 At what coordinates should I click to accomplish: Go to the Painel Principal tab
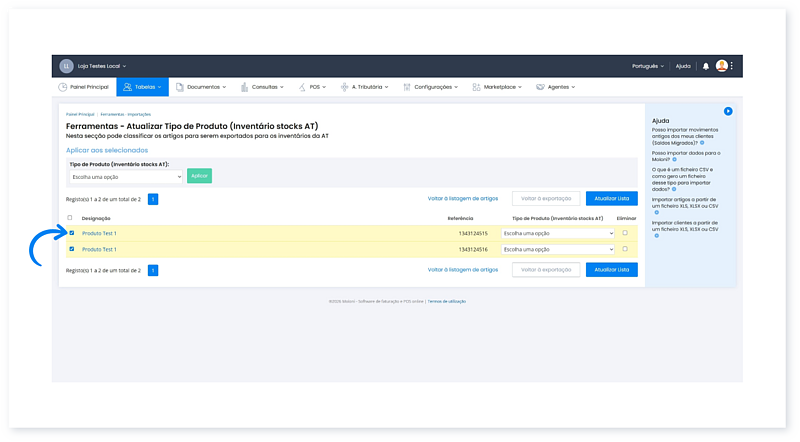click(x=84, y=87)
